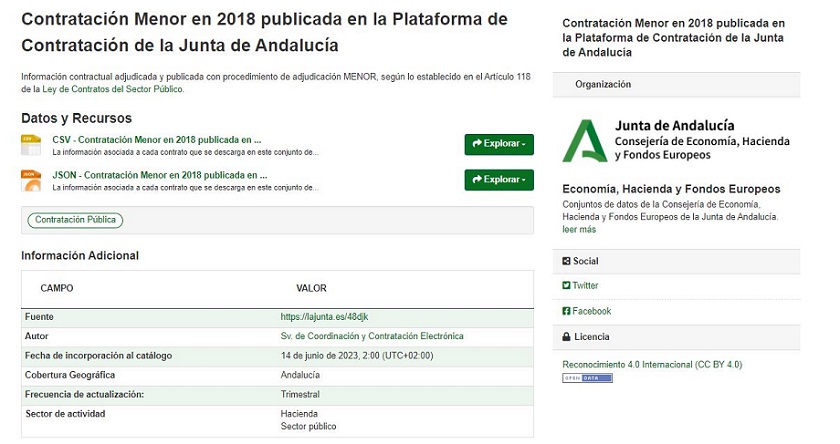Open the Twitter social link
Viewport: 840px width, 444px height.
pos(585,286)
